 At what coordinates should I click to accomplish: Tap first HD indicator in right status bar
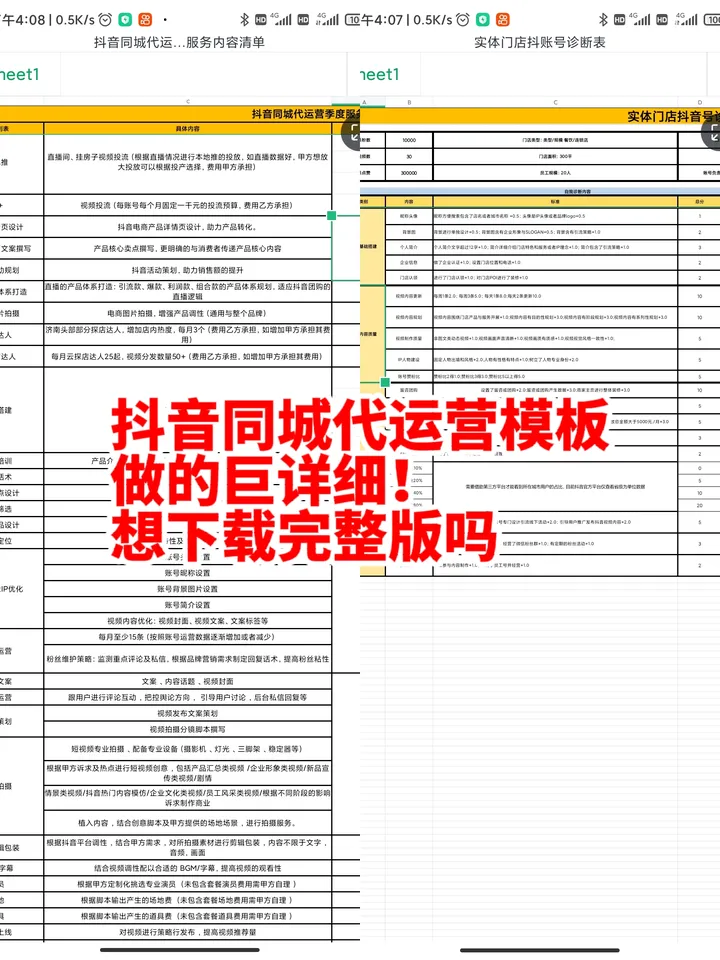[620, 20]
